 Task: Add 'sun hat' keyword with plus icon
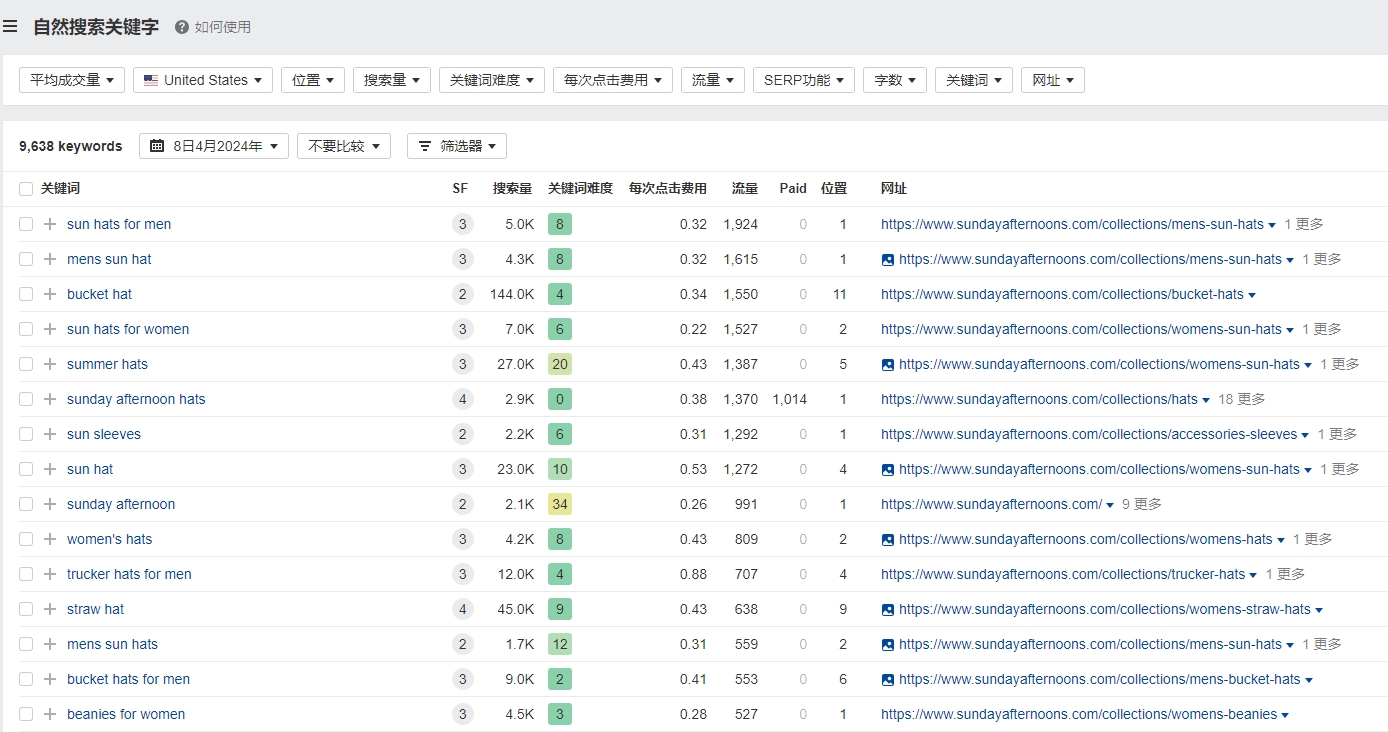[x=50, y=469]
